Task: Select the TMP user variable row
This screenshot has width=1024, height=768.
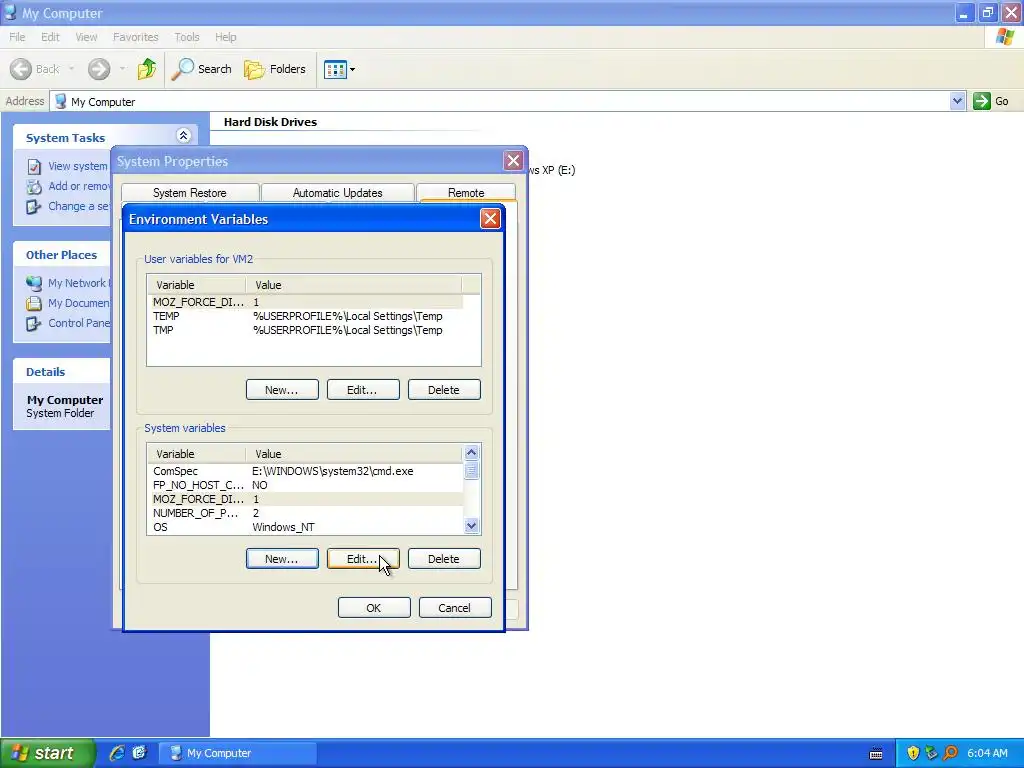Action: [306, 330]
